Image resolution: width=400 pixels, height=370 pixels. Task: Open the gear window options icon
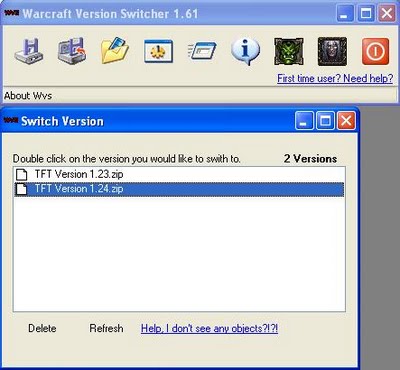(x=158, y=51)
